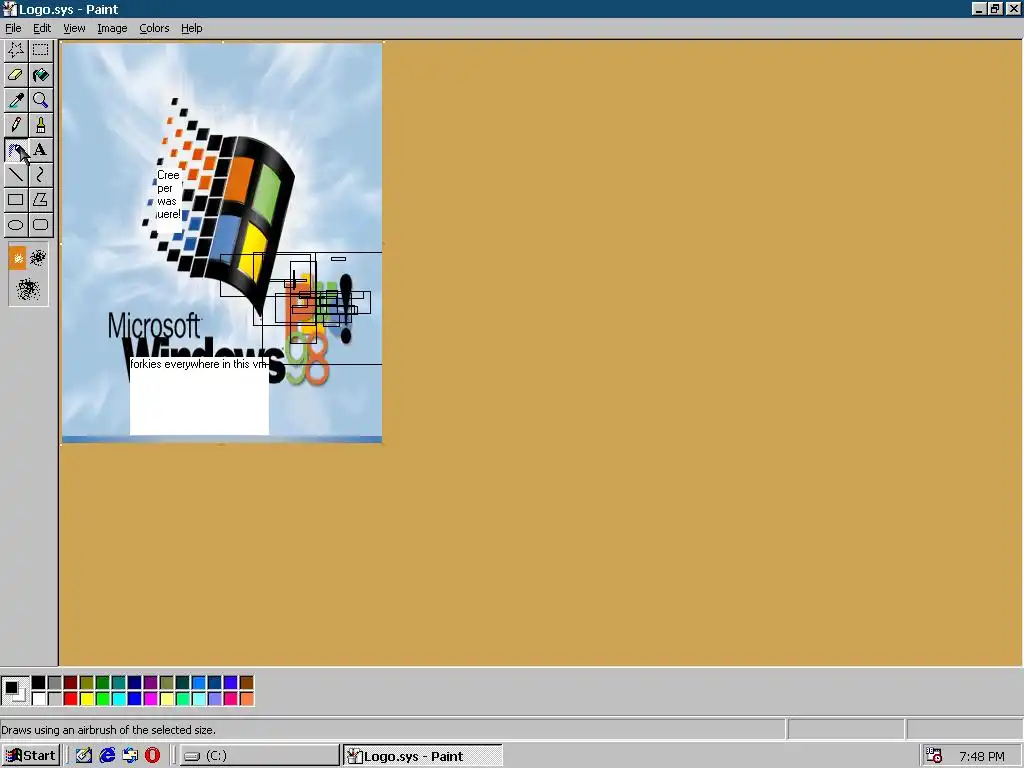The width and height of the screenshot is (1024, 768).
Task: Choose the purple swatch
Action: coord(151,683)
